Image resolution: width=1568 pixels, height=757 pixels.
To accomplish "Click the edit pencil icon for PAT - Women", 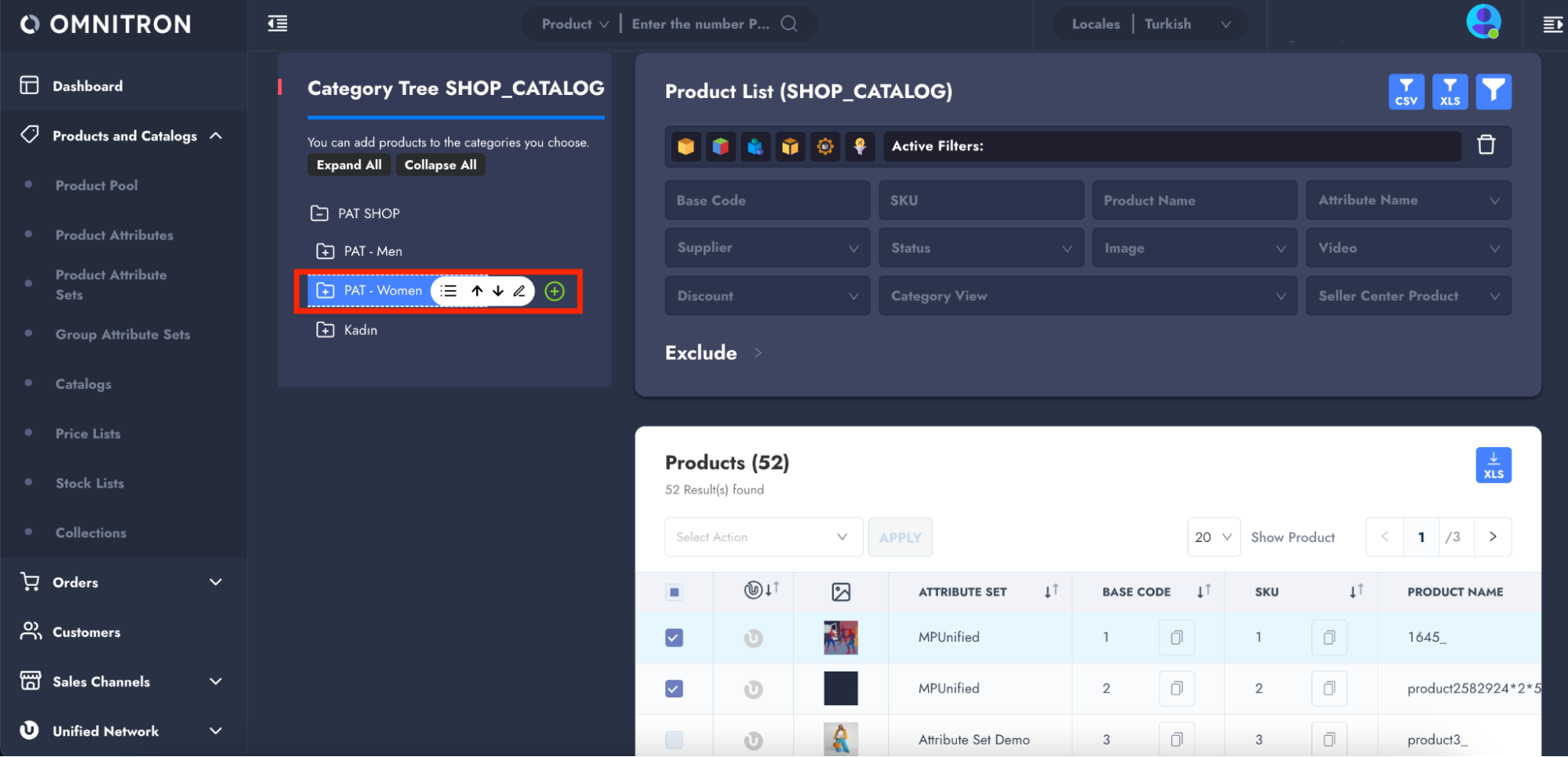I will [519, 291].
